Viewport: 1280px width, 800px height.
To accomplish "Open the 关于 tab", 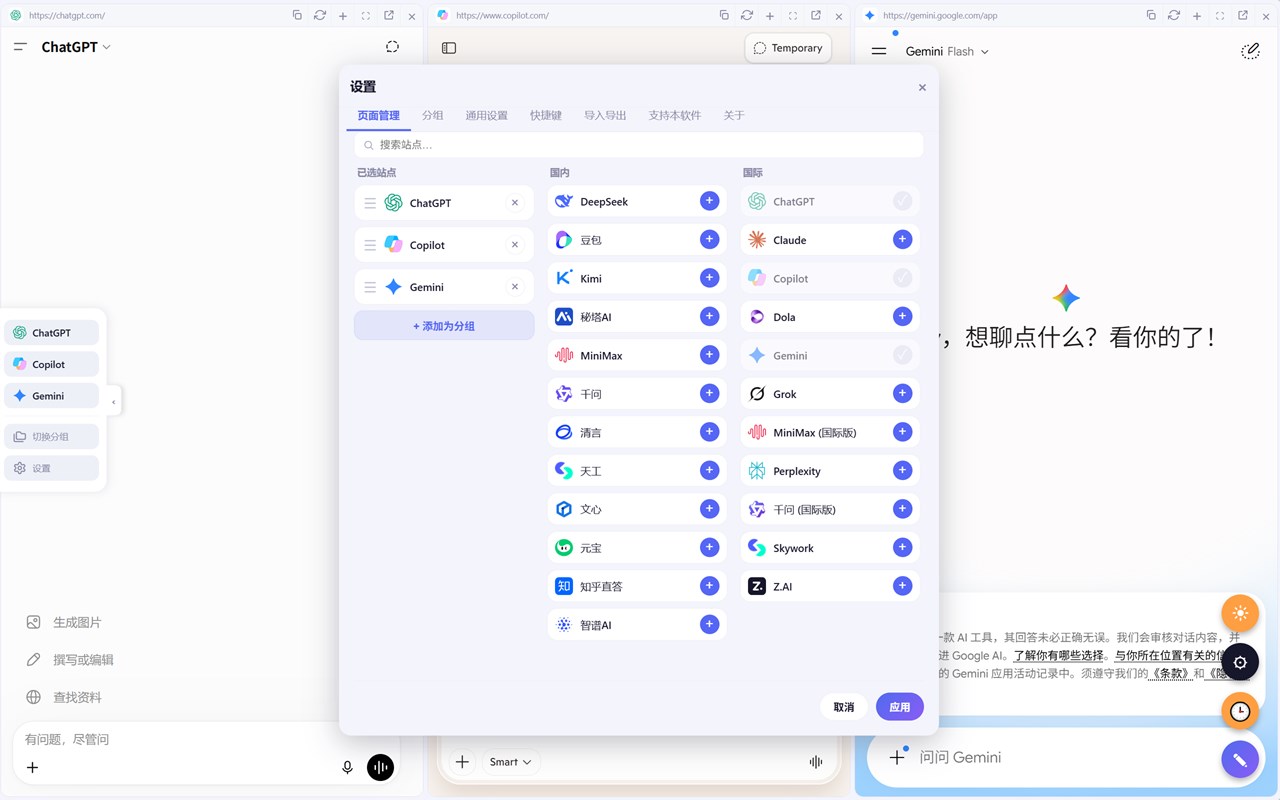I will [x=734, y=116].
